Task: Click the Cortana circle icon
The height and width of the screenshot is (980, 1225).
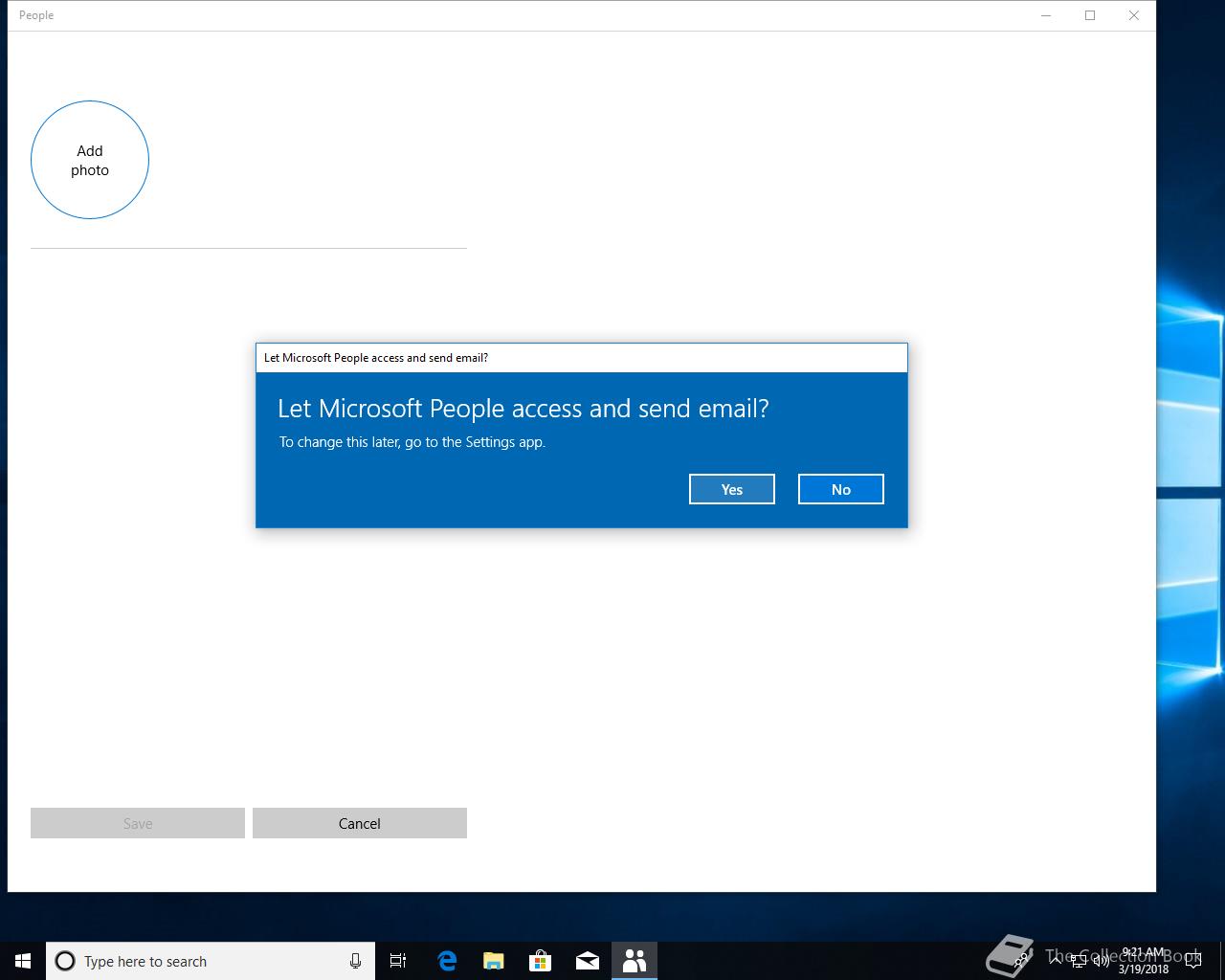Action: (x=65, y=961)
